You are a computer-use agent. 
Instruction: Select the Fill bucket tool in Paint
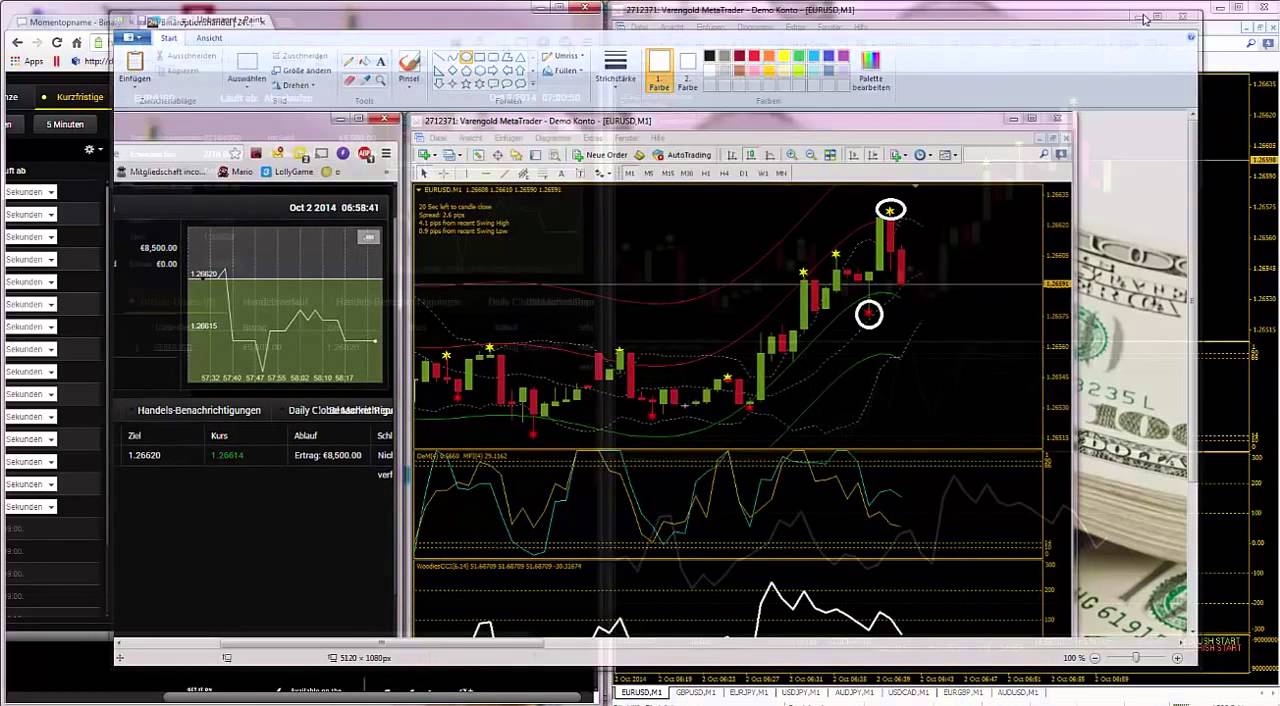[364, 62]
